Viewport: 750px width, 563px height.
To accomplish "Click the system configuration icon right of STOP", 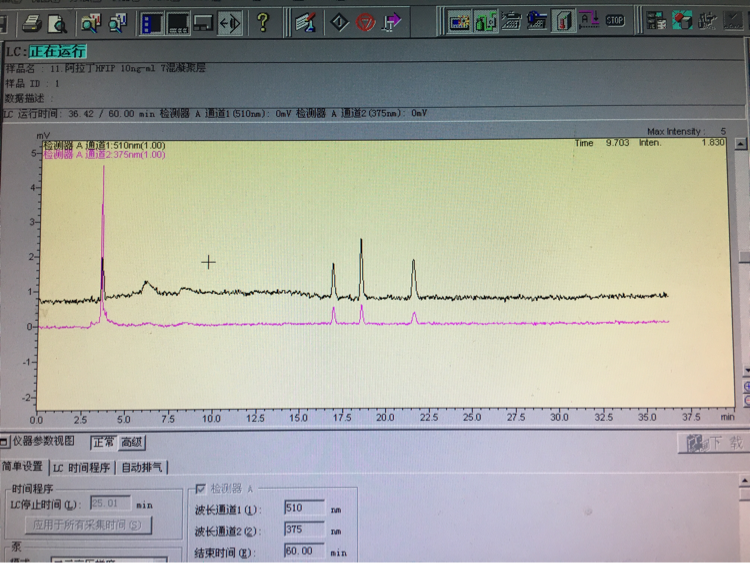I will tap(657, 21).
